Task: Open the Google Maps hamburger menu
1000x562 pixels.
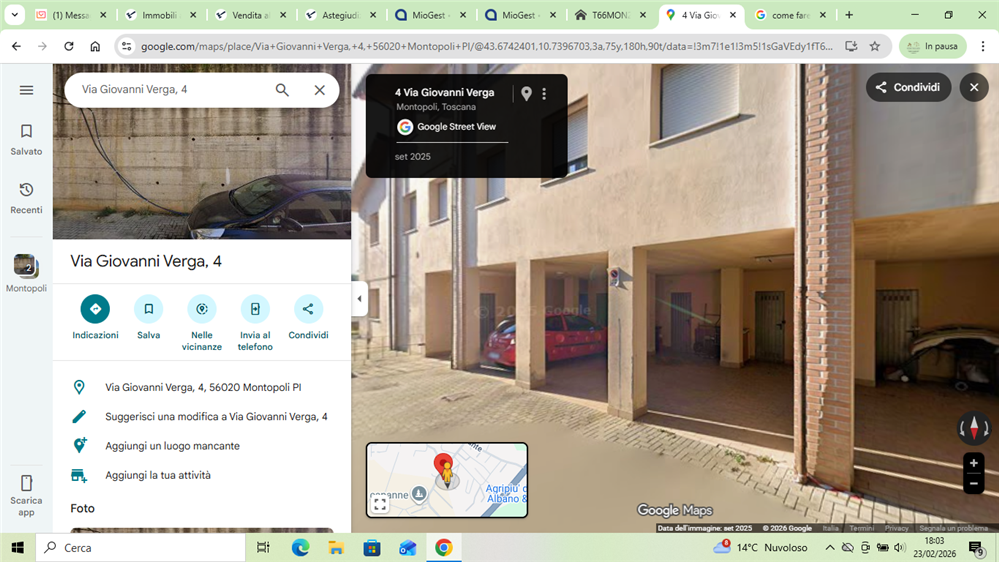Action: coord(26,90)
